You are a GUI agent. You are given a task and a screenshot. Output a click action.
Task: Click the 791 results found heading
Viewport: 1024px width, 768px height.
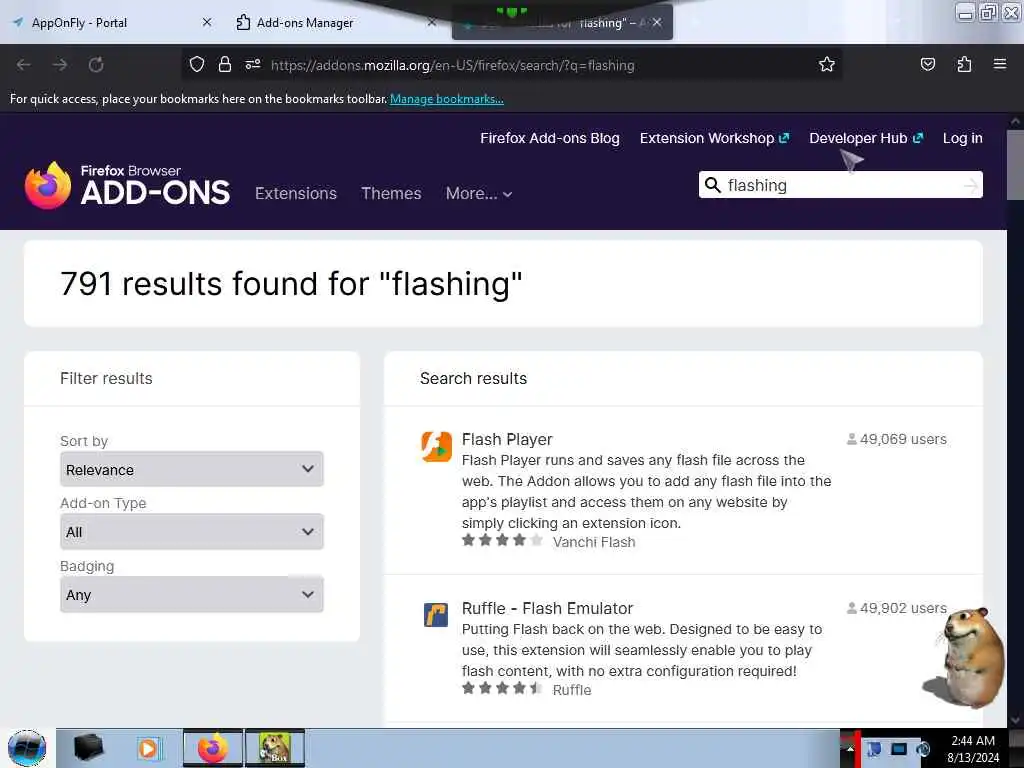[x=291, y=283]
